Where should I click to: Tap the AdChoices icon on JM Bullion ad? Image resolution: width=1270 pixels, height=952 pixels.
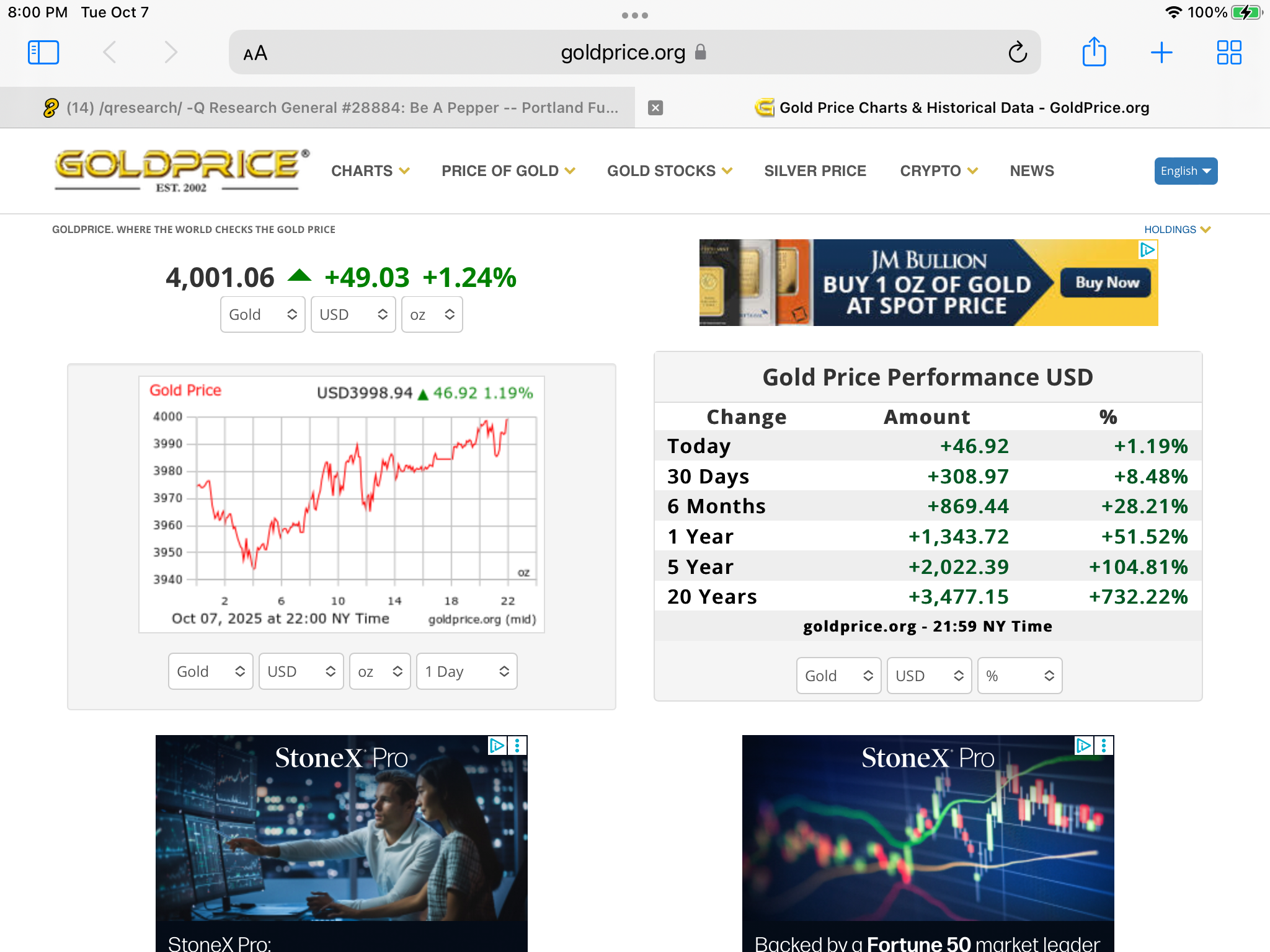coord(1147,250)
